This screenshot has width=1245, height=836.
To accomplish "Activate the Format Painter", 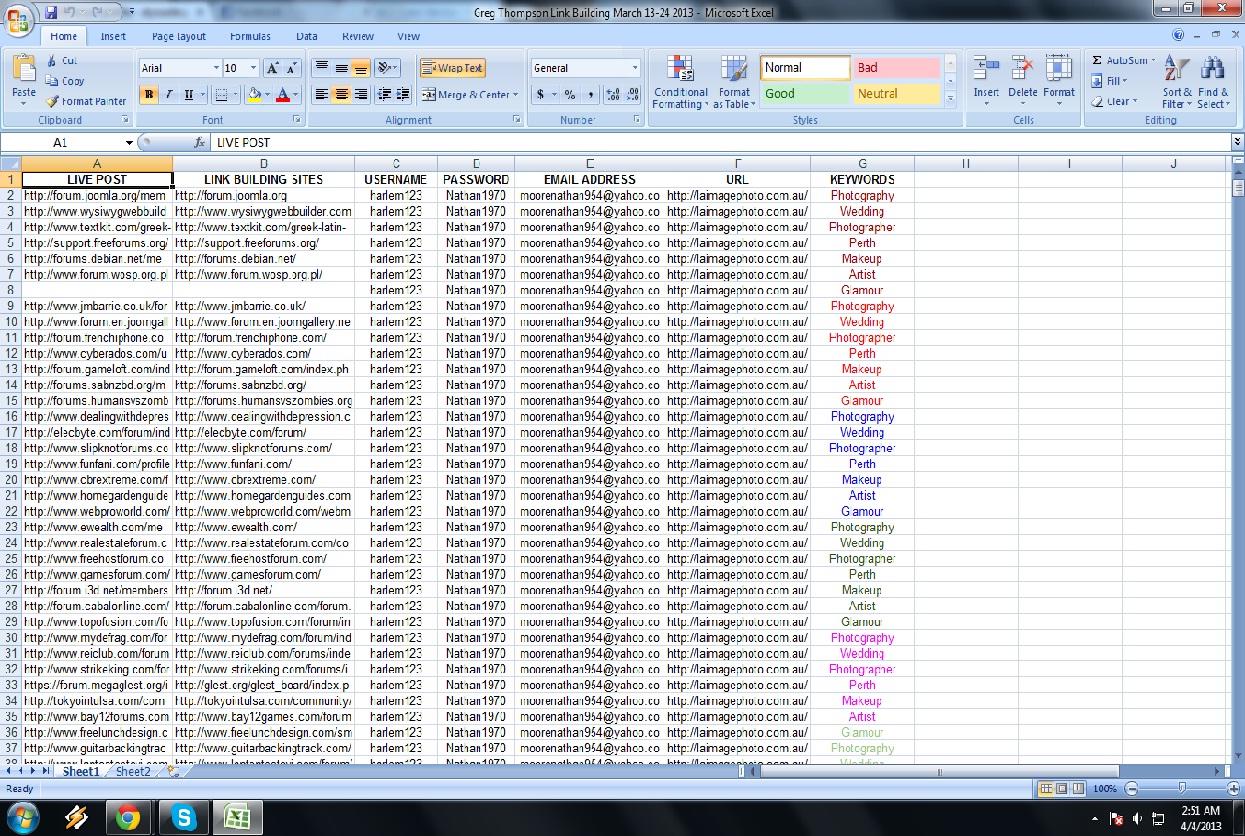I will click(x=85, y=101).
